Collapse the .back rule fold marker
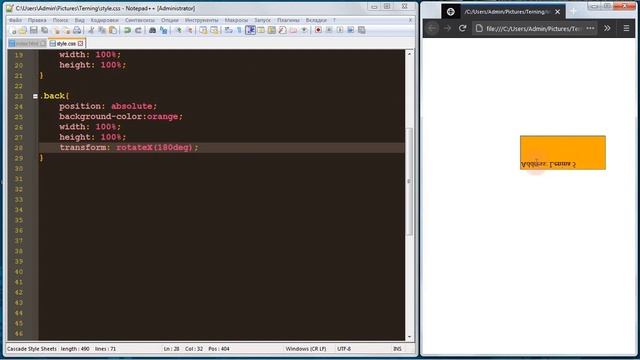This screenshot has width=640, height=360. point(35,96)
